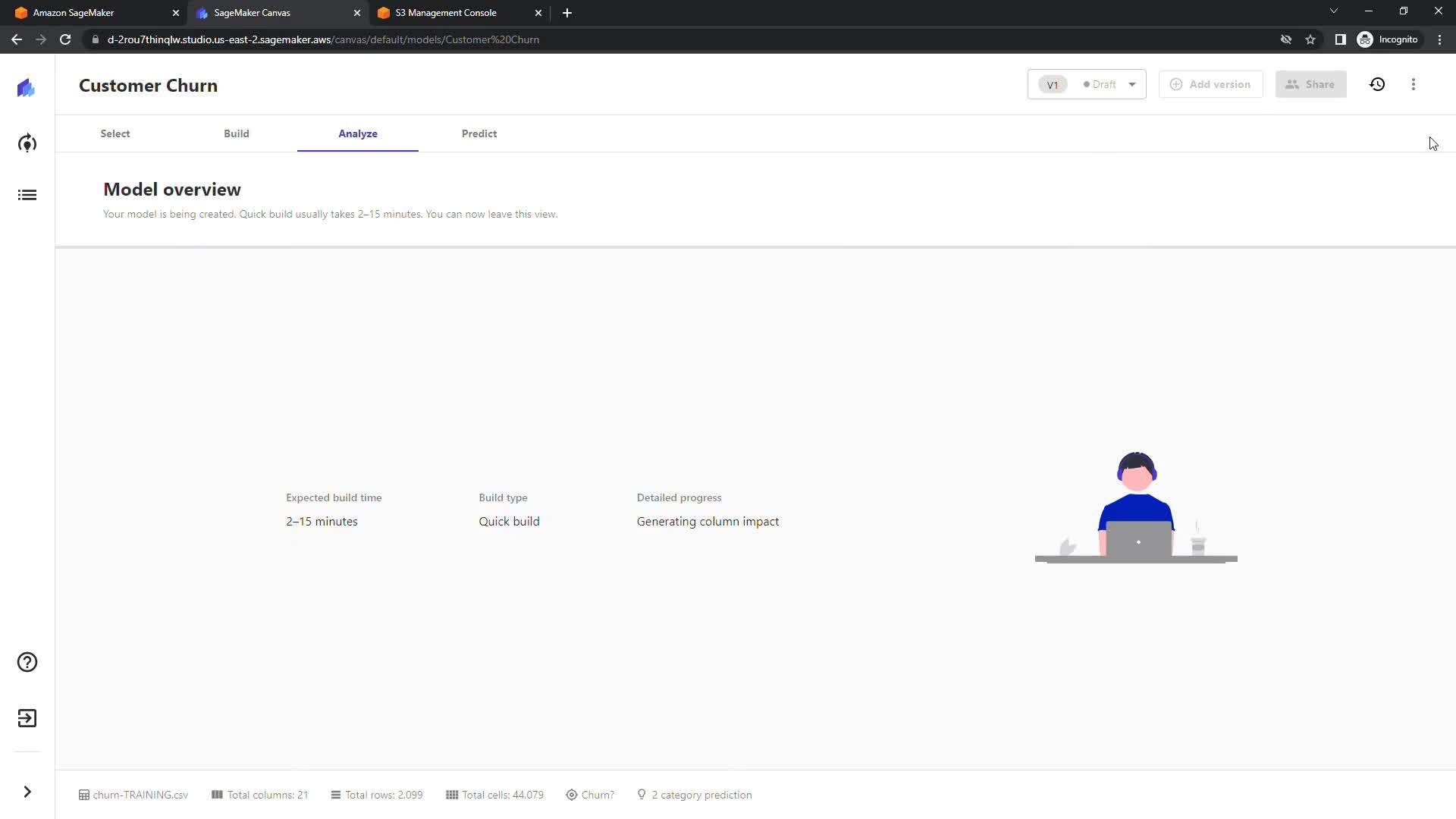The height and width of the screenshot is (819, 1456).
Task: Open the three-dot model options menu
Action: pos(1413,84)
